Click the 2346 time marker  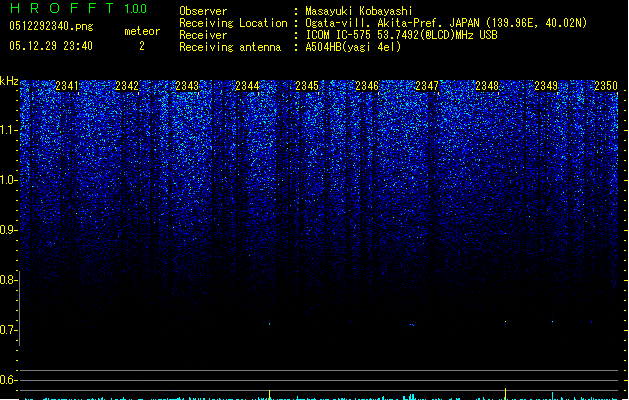pos(367,86)
